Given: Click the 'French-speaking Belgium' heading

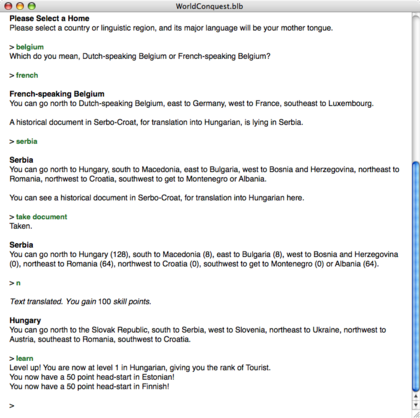Looking at the screenshot, I should coord(57,94).
